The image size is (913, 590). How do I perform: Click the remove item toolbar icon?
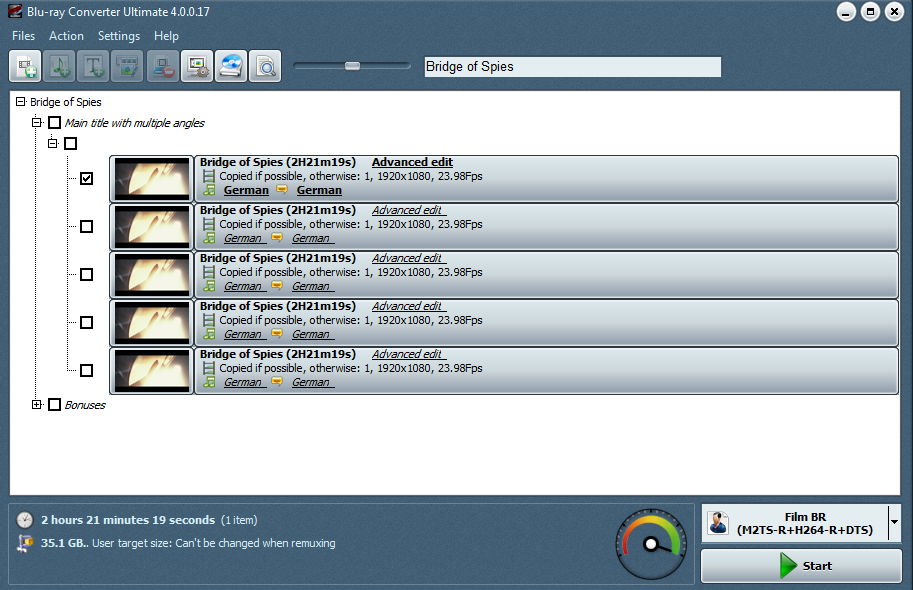tap(162, 66)
